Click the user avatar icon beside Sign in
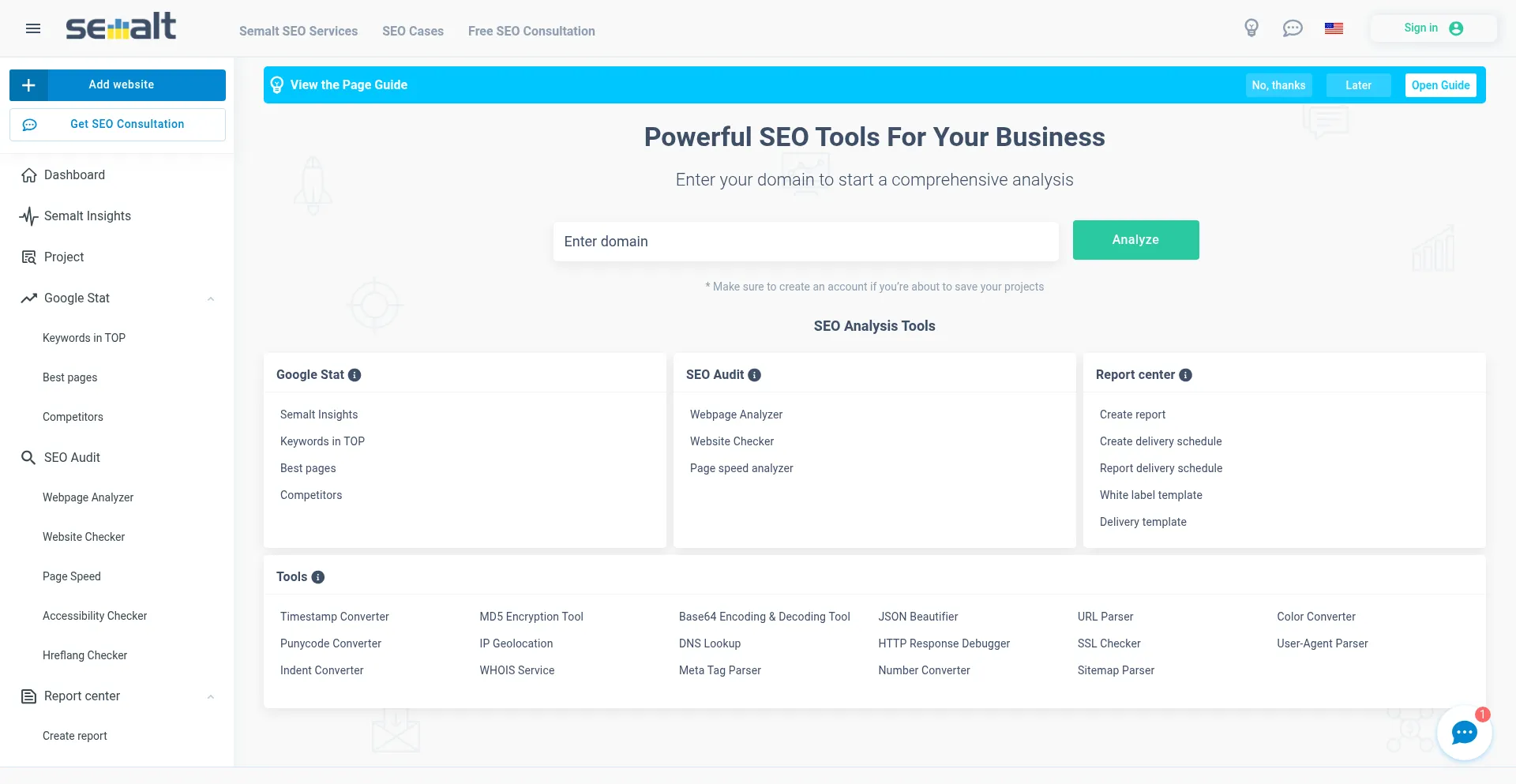Image resolution: width=1516 pixels, height=784 pixels. (1457, 28)
